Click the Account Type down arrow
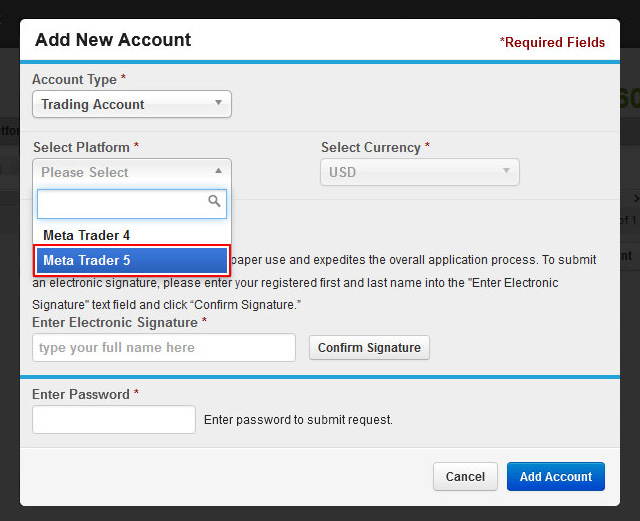 point(218,102)
